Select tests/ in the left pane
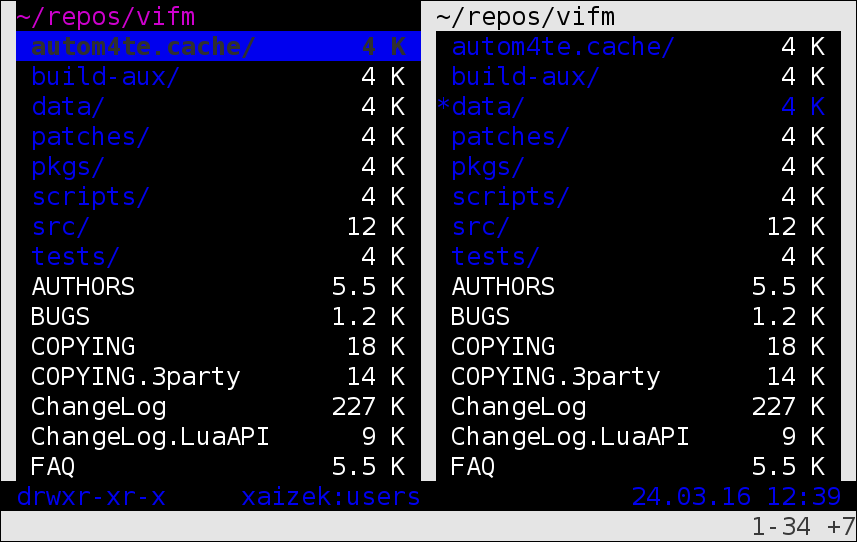 tap(219, 257)
